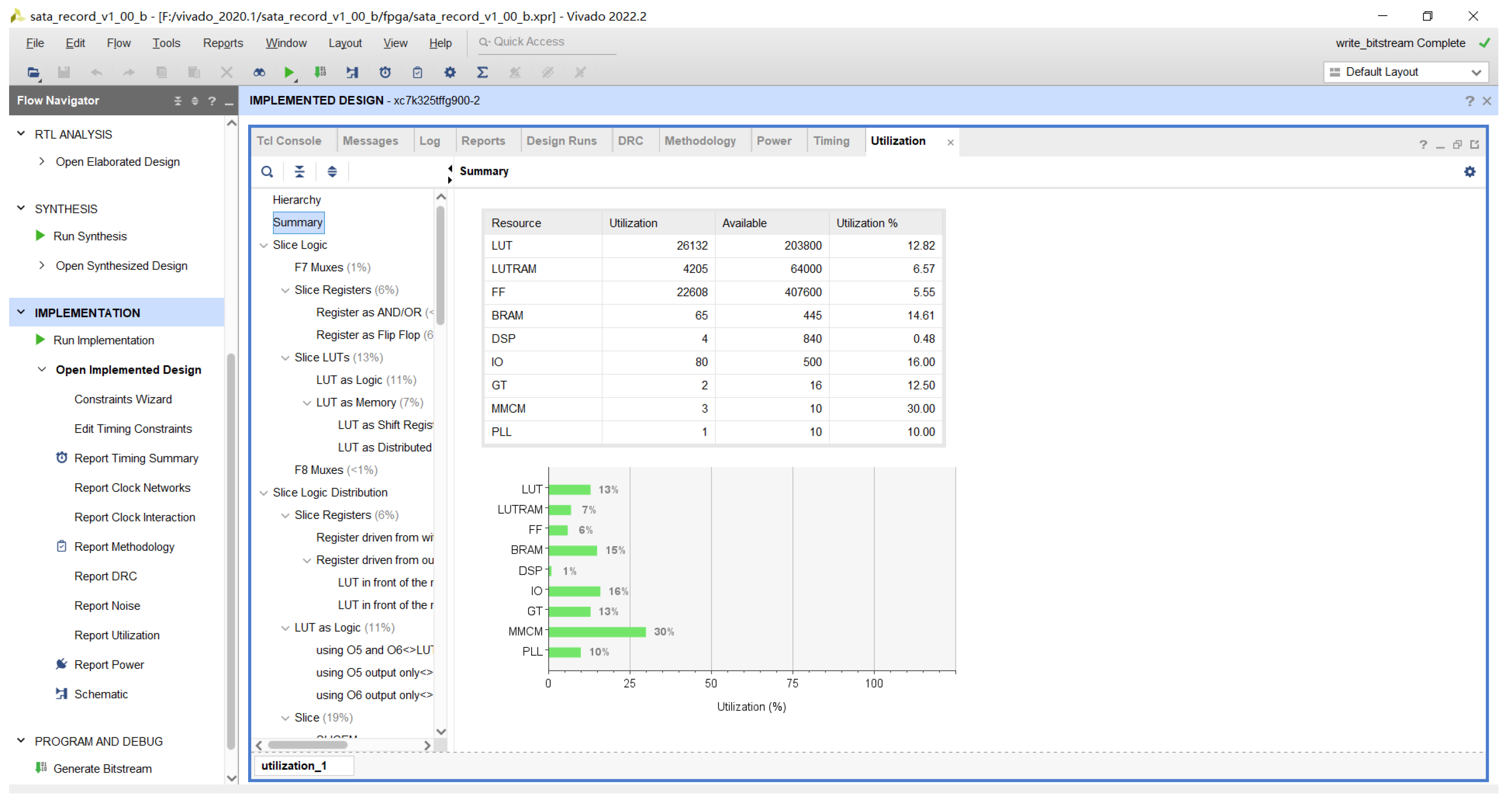Collapse all items in utilization tree
This screenshot has height=807, width=1512.
[299, 171]
